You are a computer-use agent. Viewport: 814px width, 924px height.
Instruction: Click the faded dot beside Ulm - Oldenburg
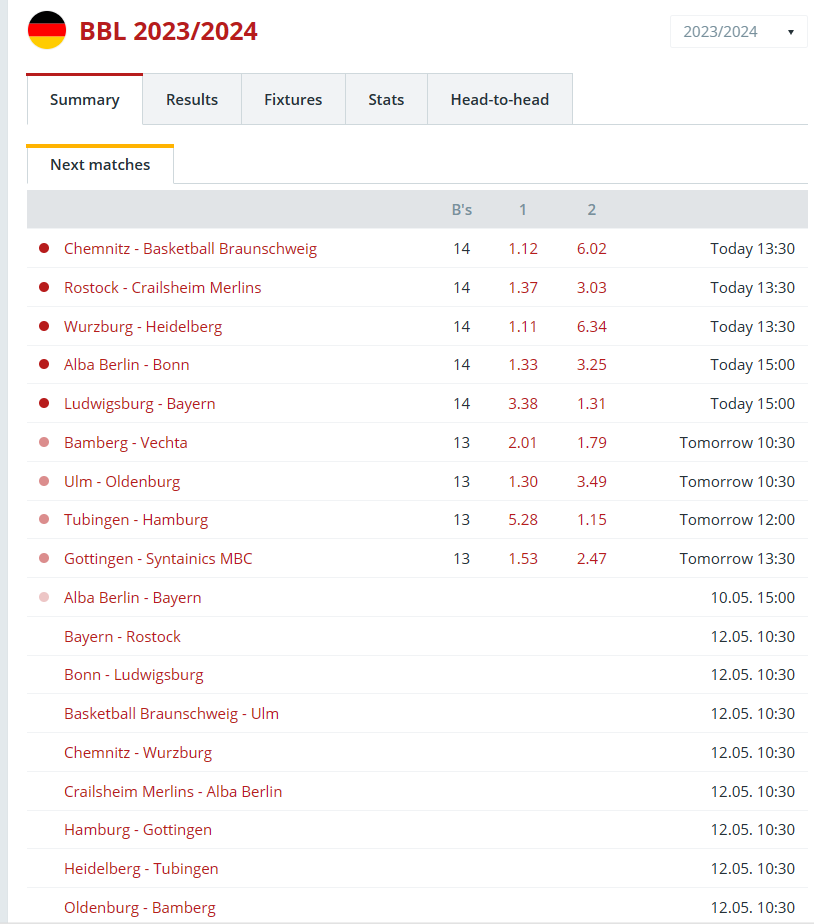pyautogui.click(x=44, y=481)
